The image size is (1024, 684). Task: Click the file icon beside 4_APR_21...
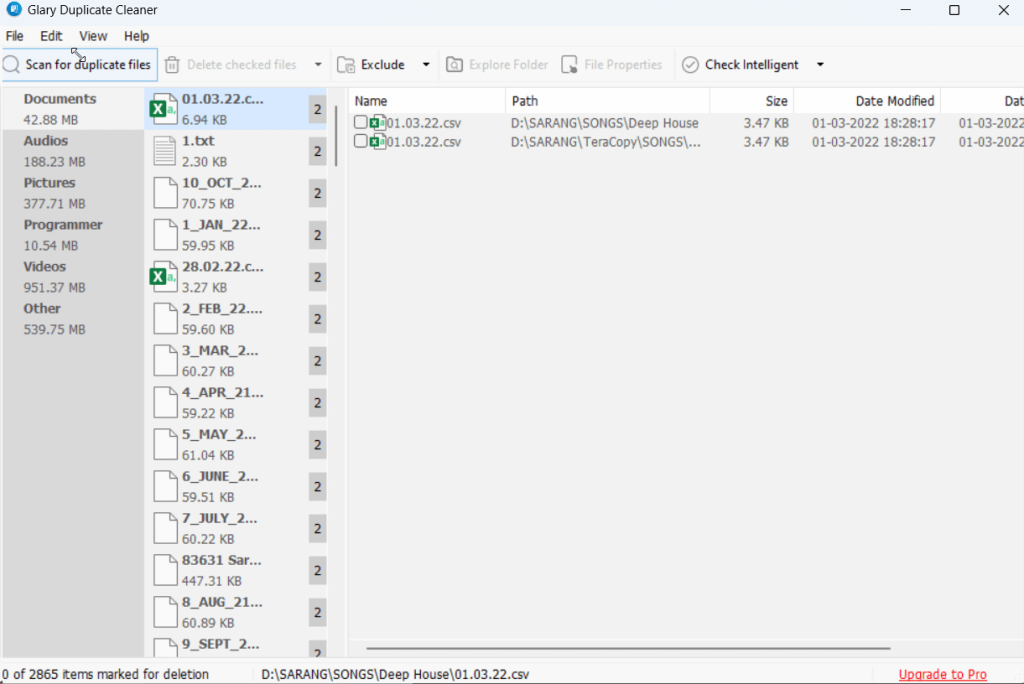click(x=165, y=402)
